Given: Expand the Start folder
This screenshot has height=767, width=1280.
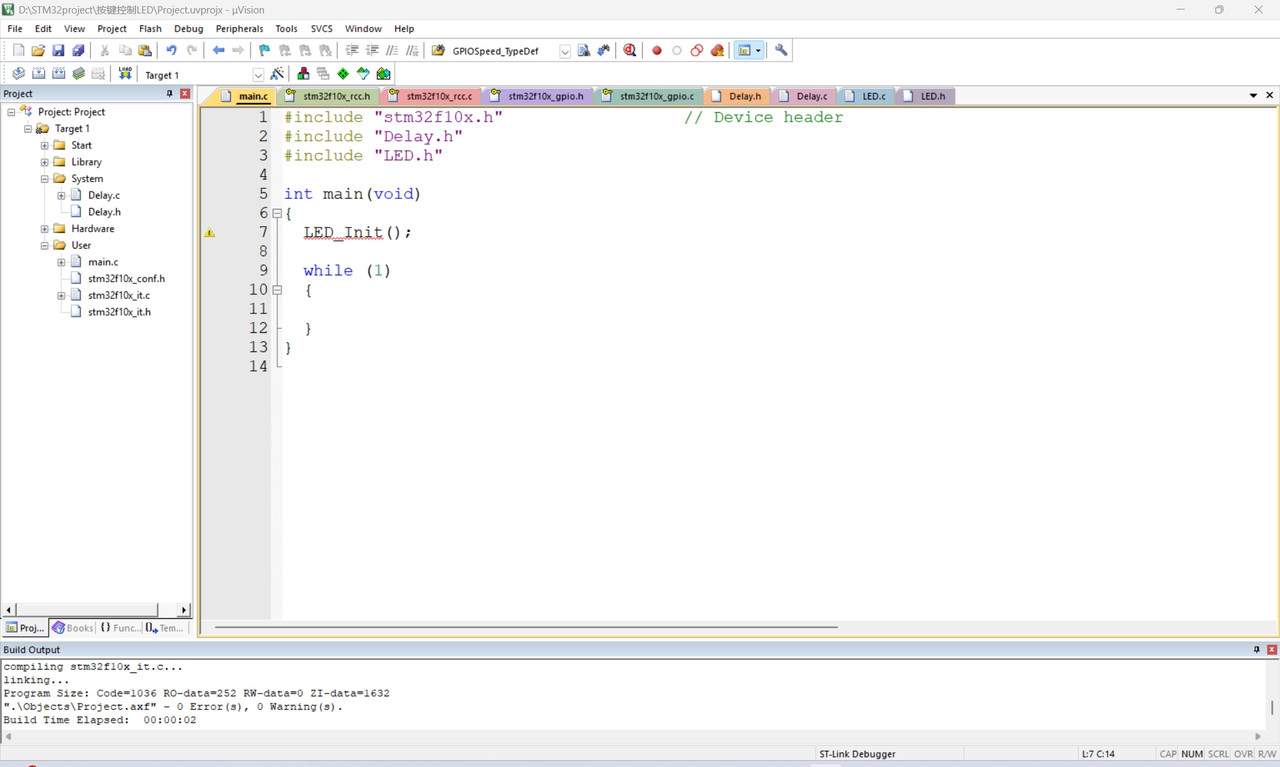Looking at the screenshot, I should click(x=44, y=145).
